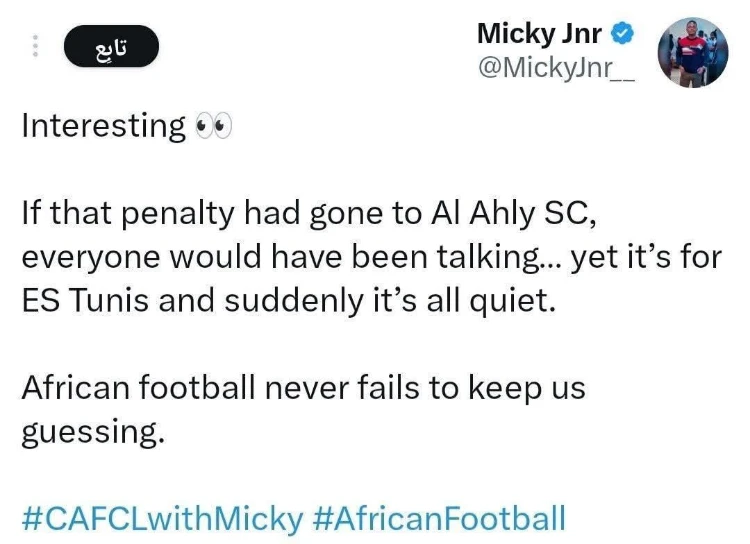Image resolution: width=750 pixels, height=544 pixels.
Task: Open the Micky Jnr display name
Action: (x=539, y=34)
